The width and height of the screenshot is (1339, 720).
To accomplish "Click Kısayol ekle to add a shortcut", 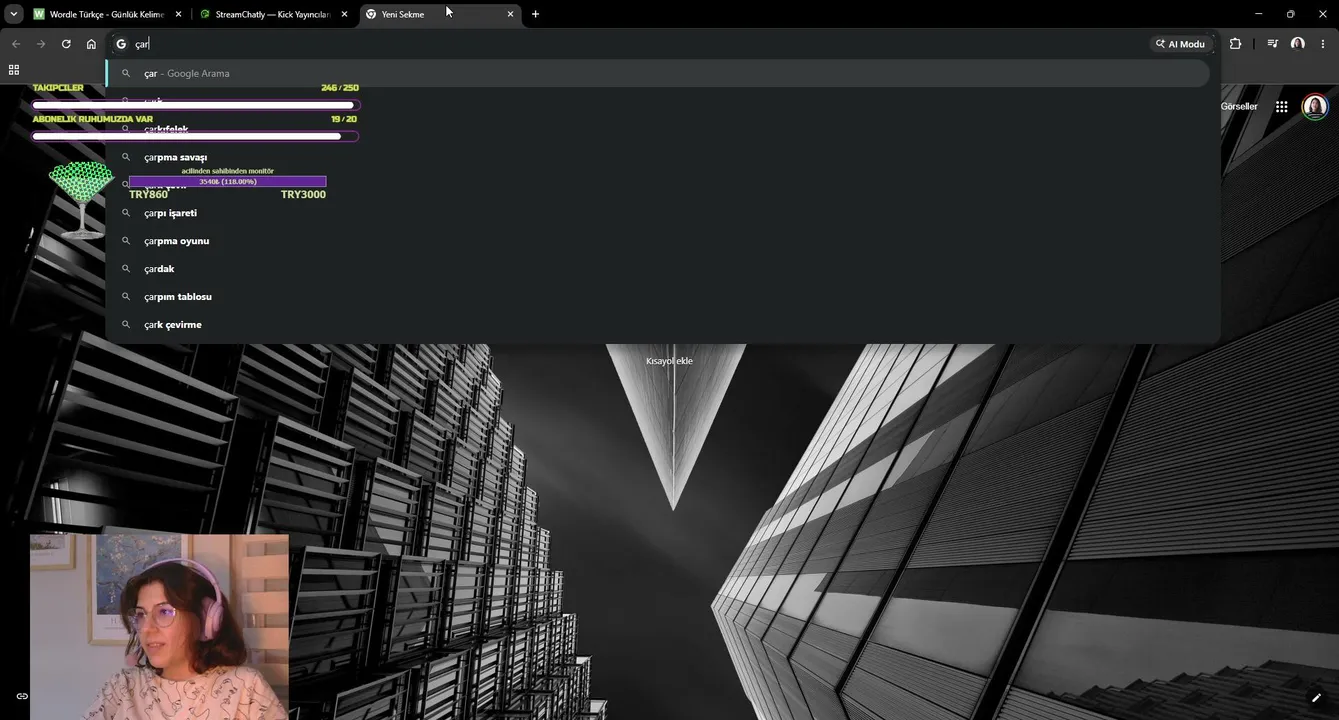I will pyautogui.click(x=669, y=361).
